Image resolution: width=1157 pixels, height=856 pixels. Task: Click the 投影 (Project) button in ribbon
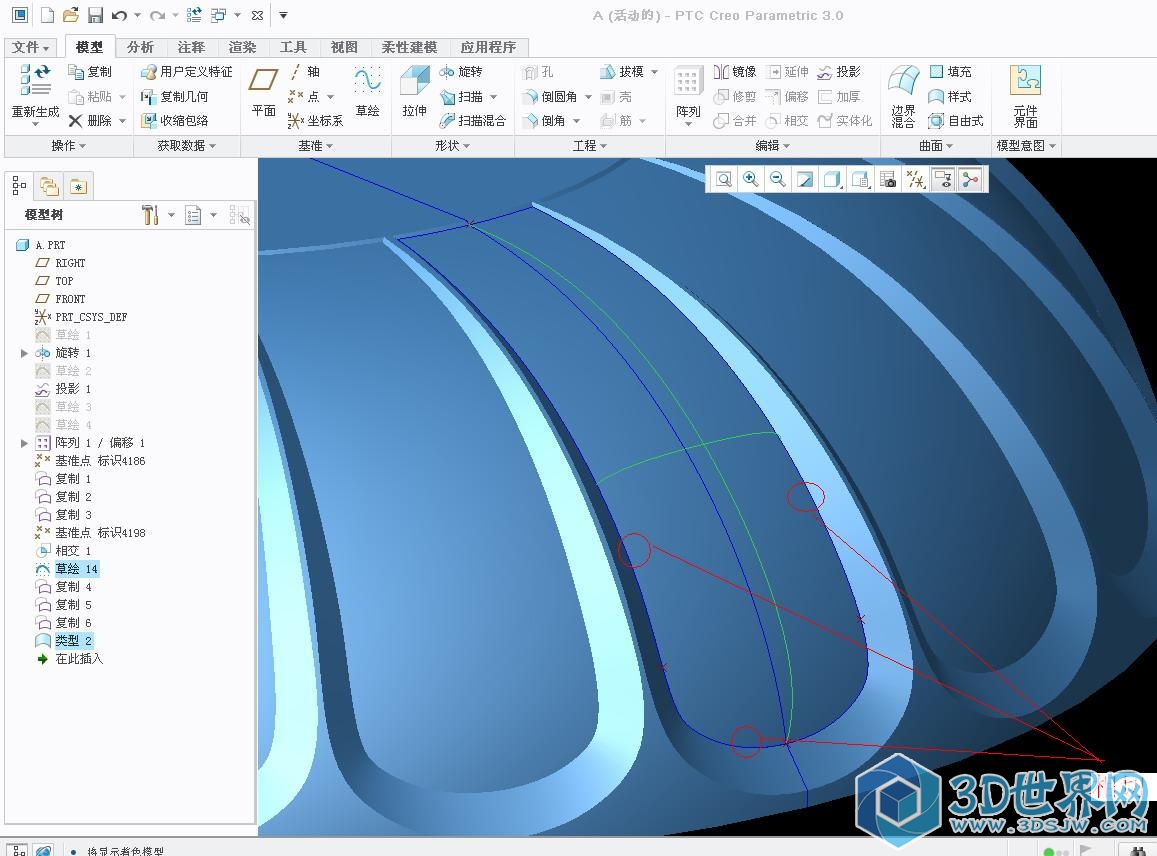839,72
